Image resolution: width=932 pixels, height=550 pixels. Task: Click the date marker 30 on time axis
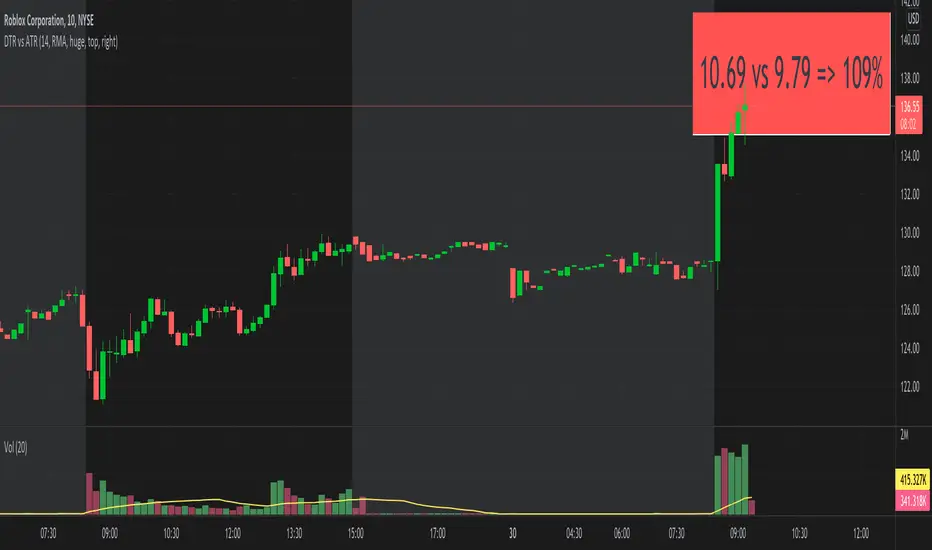click(512, 533)
